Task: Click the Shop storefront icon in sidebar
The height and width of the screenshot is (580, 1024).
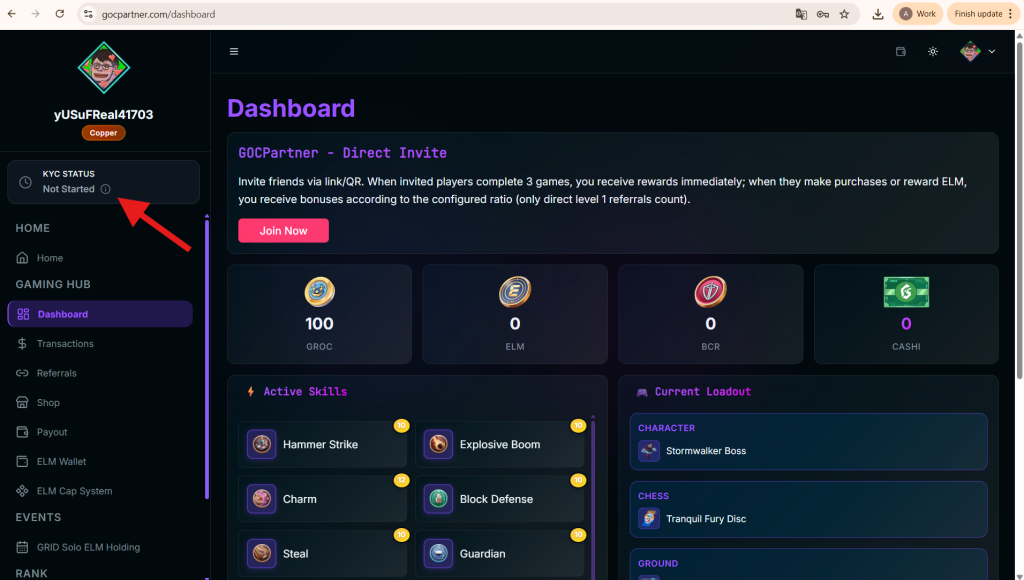Action: [23, 403]
